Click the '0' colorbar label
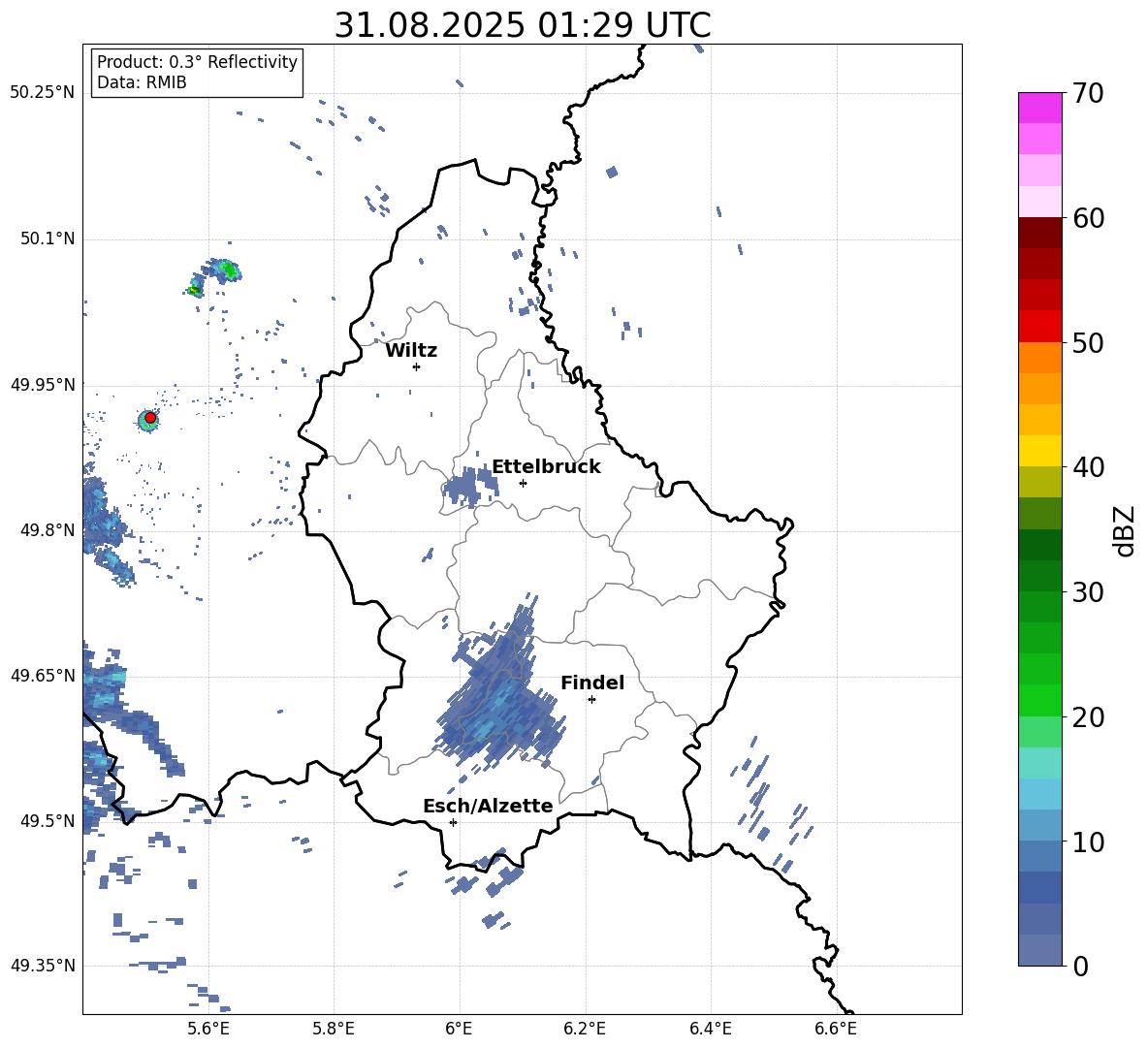1148x1048 pixels. pyautogui.click(x=1080, y=966)
